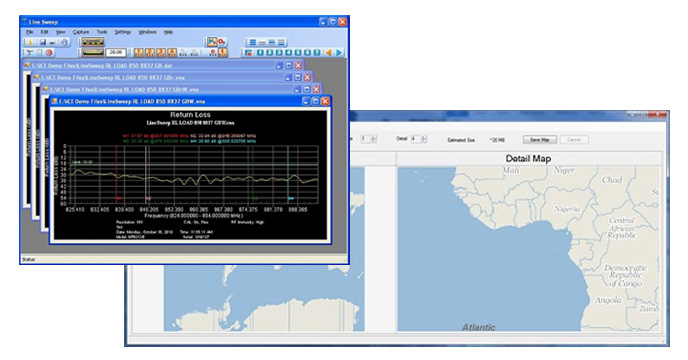Screen dimensions: 688x360
Task: Open the Tools menu
Action: pyautogui.click(x=102, y=32)
